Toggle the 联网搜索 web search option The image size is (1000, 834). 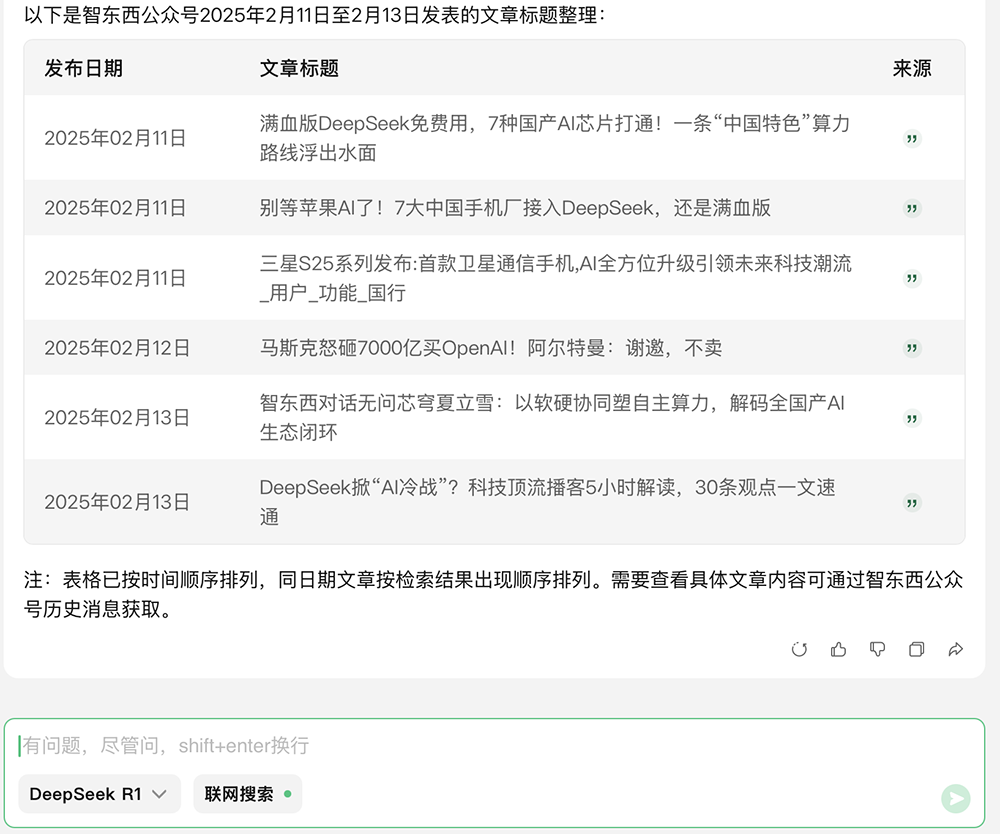(x=247, y=794)
